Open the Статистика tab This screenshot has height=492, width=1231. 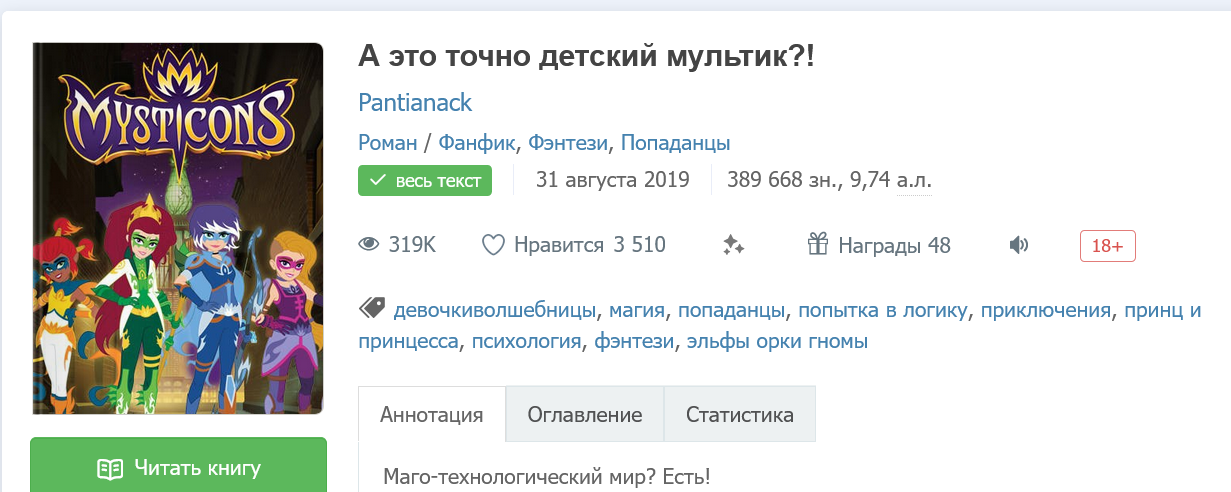(739, 415)
